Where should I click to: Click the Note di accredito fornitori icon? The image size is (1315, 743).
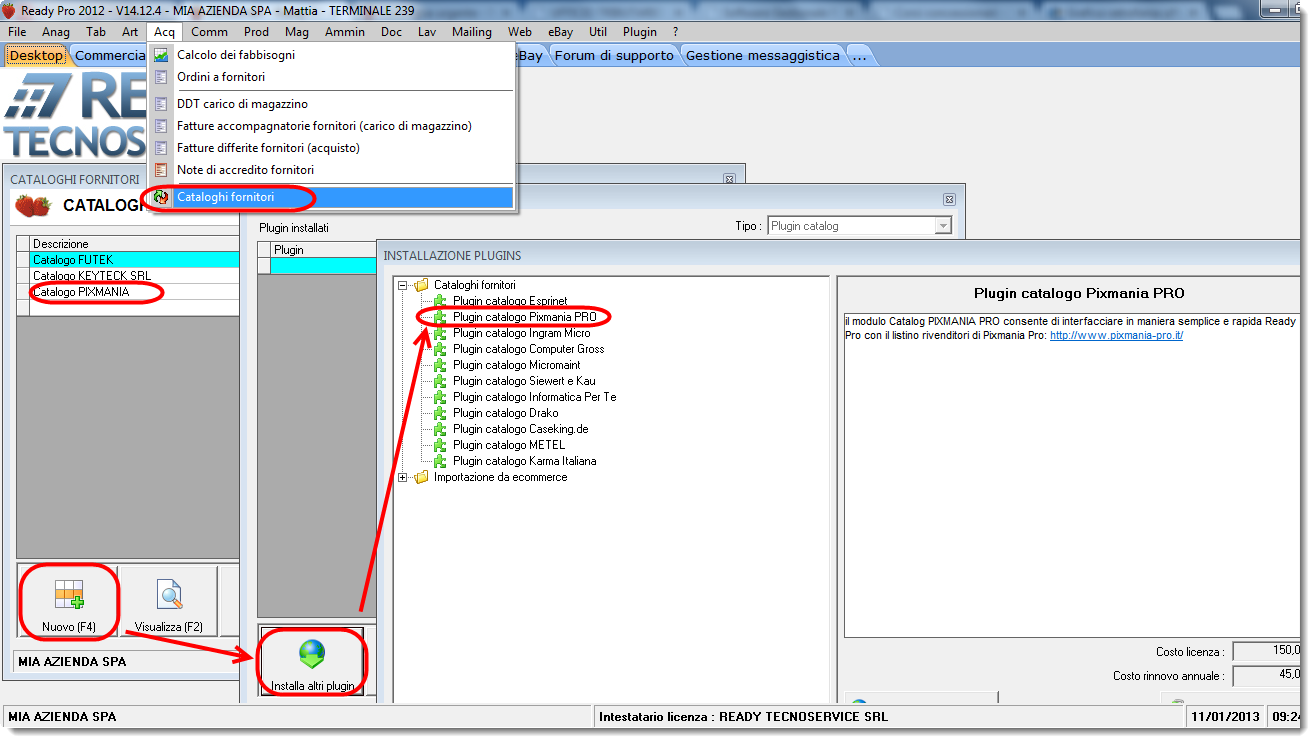[x=161, y=170]
